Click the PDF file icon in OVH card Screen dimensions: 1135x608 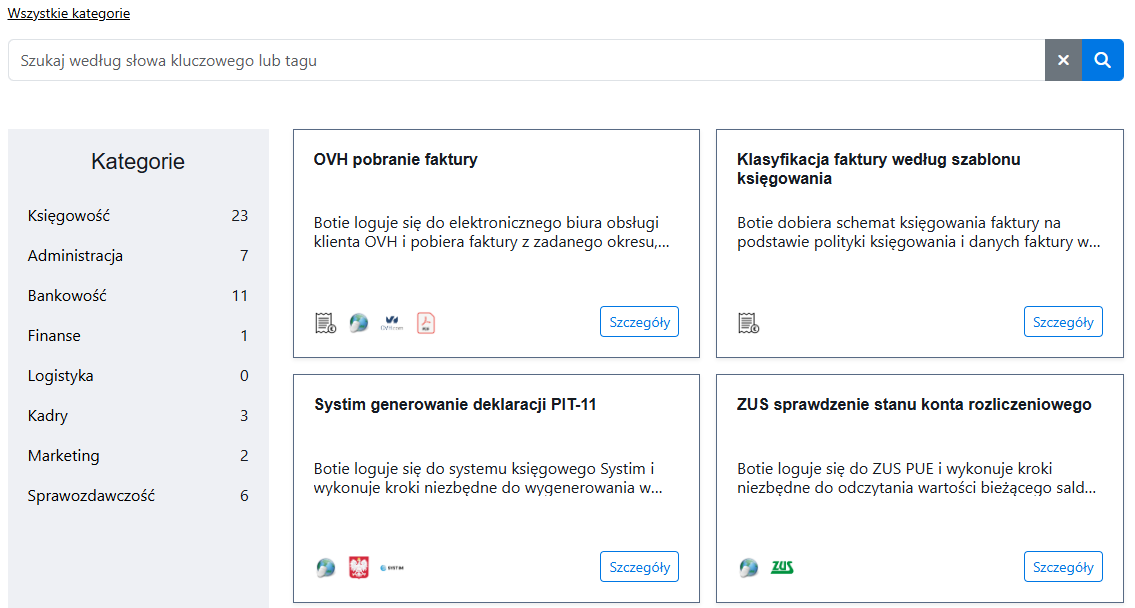(x=426, y=323)
